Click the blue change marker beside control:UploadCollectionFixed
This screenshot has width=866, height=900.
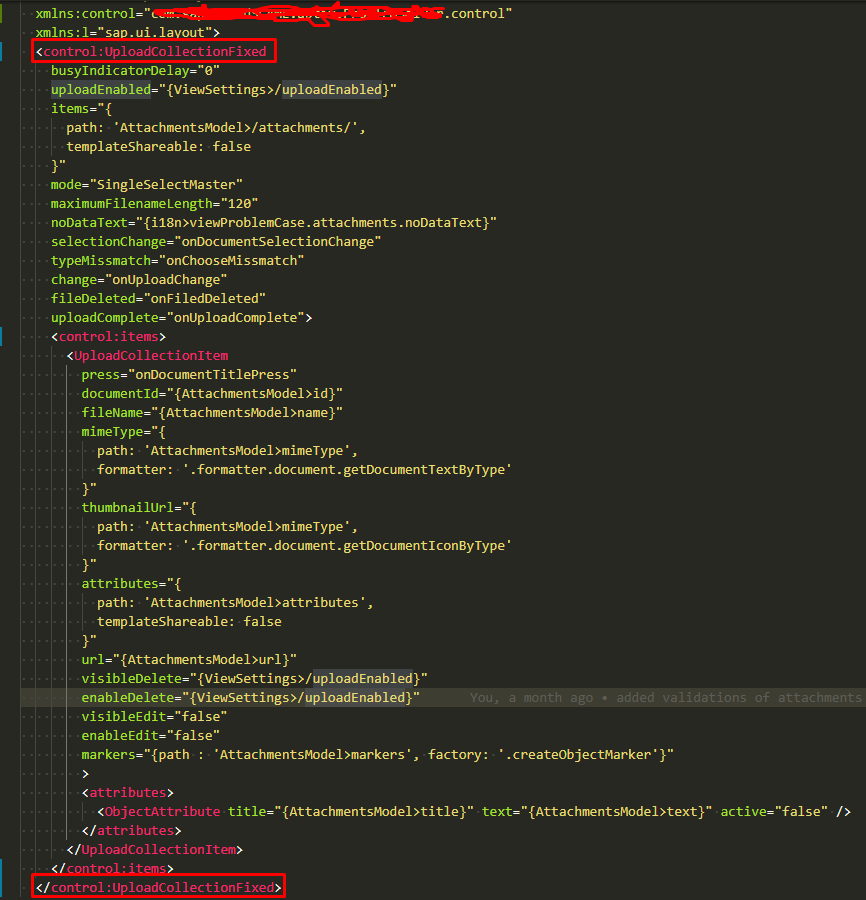click(x=4, y=51)
